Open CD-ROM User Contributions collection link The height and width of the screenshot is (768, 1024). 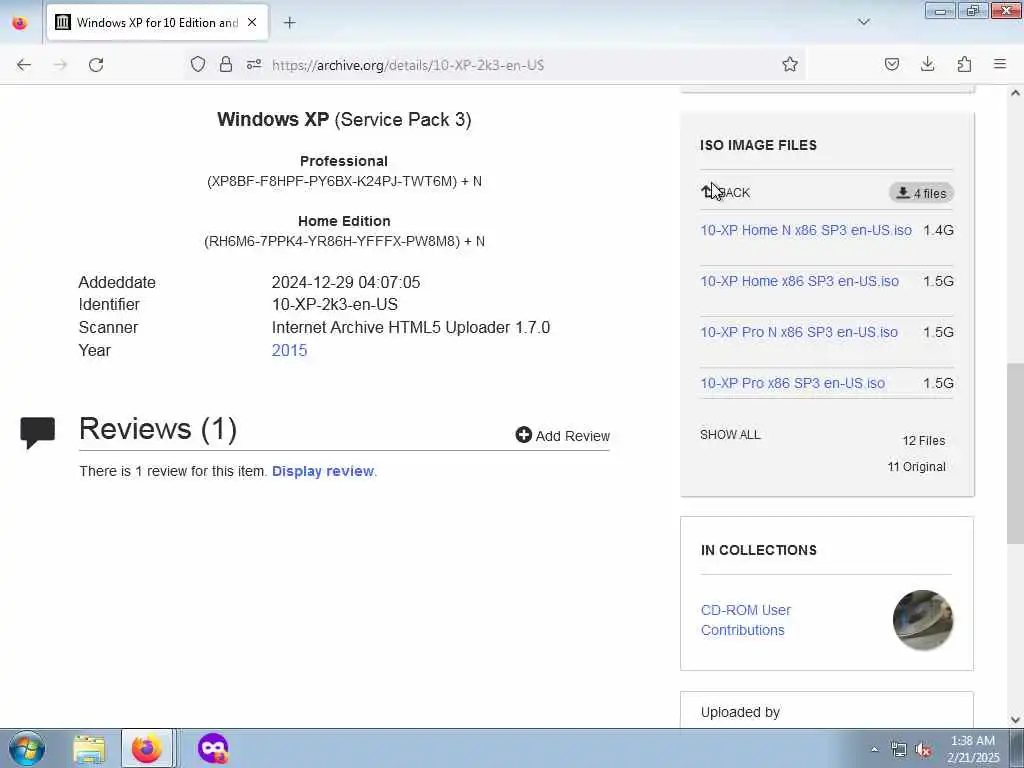click(x=746, y=620)
